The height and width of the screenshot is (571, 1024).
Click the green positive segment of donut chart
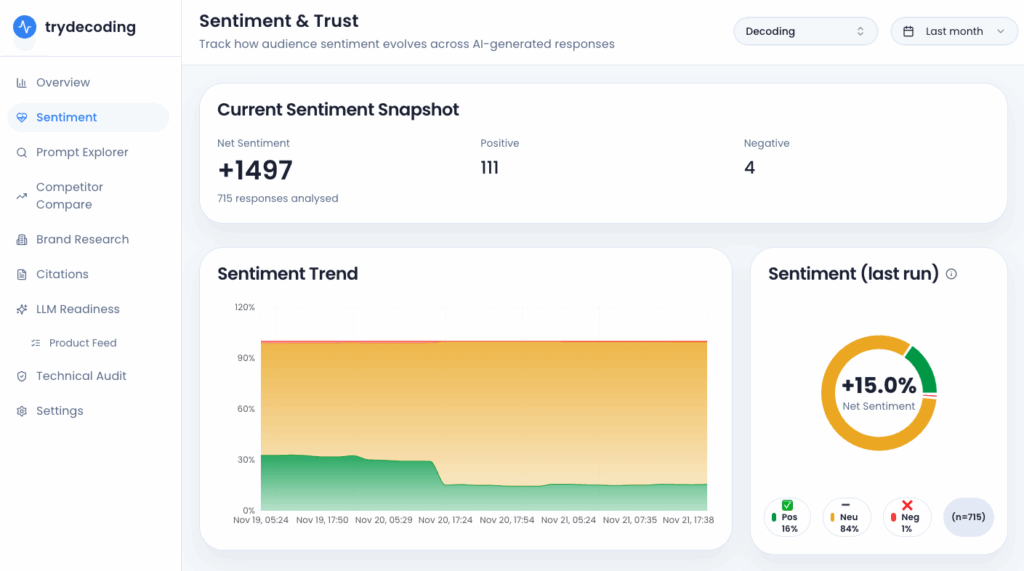point(924,369)
